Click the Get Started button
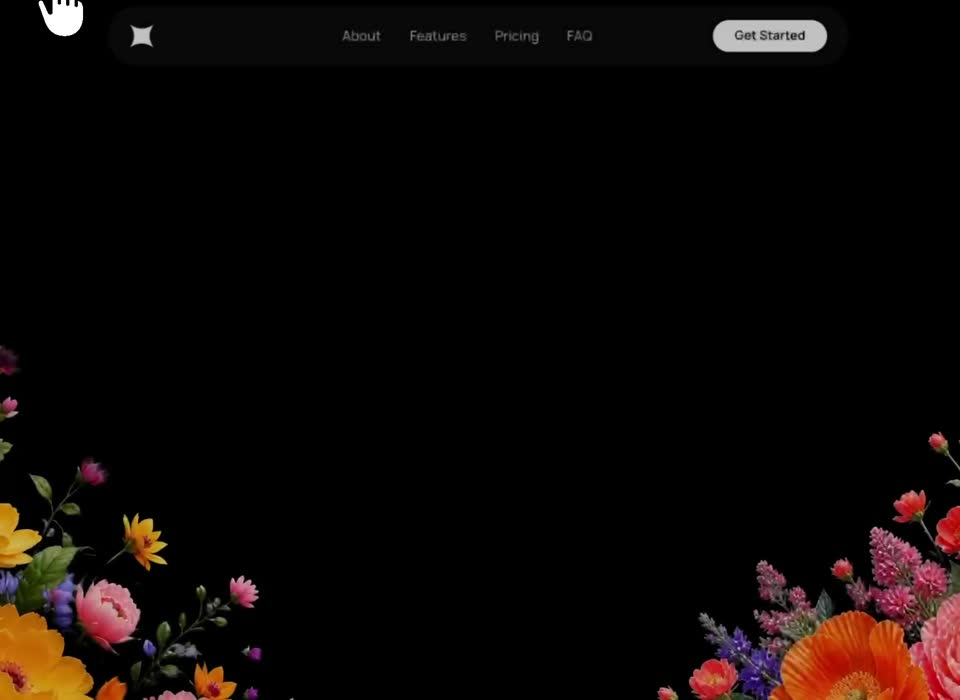960x700 pixels. [x=770, y=36]
